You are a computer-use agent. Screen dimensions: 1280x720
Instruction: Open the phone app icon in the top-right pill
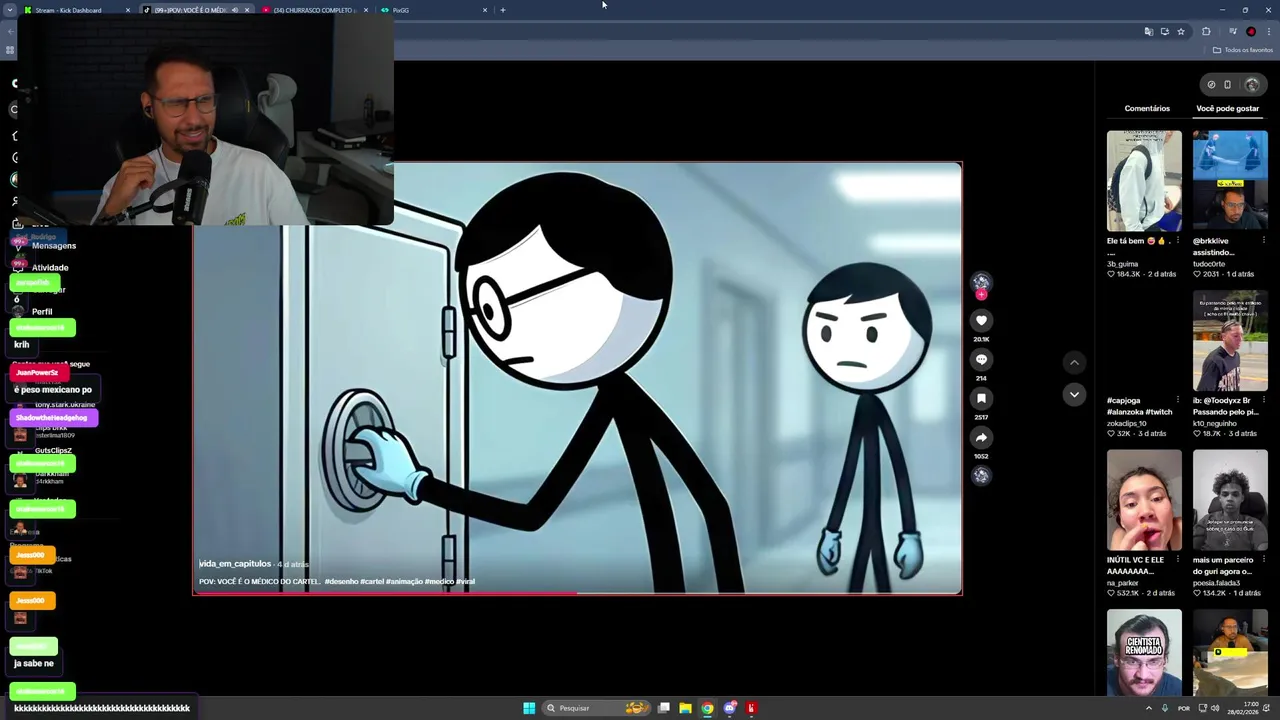pos(1228,85)
